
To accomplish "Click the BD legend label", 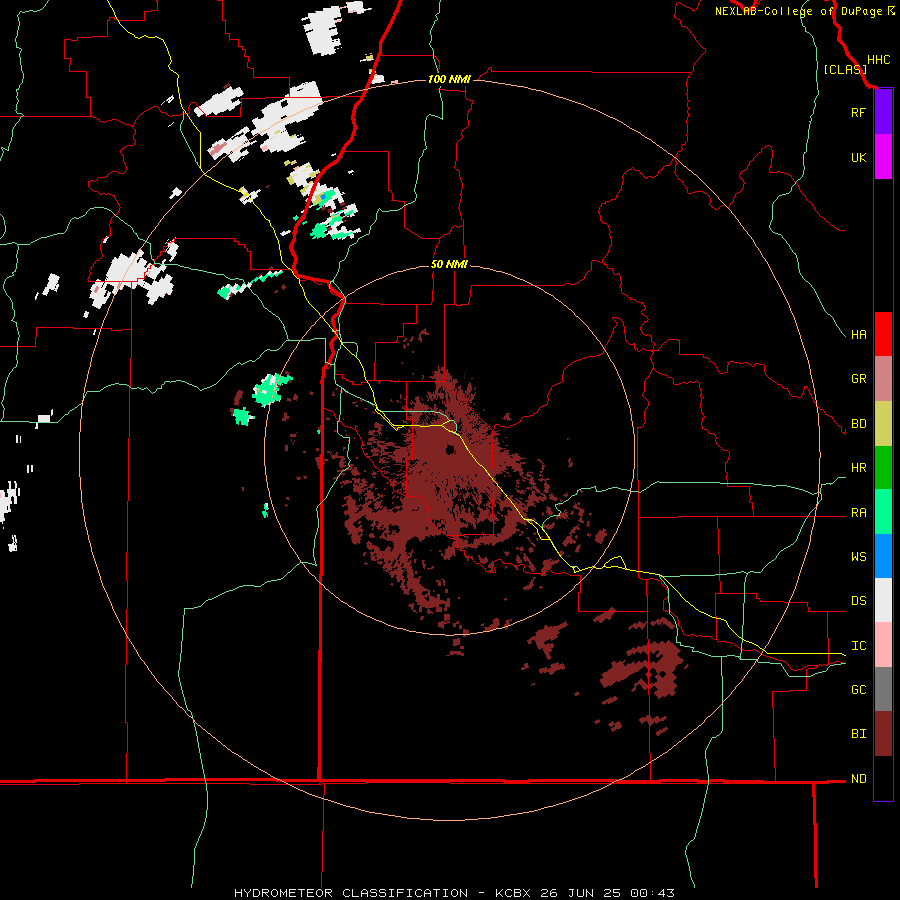I will click(858, 424).
